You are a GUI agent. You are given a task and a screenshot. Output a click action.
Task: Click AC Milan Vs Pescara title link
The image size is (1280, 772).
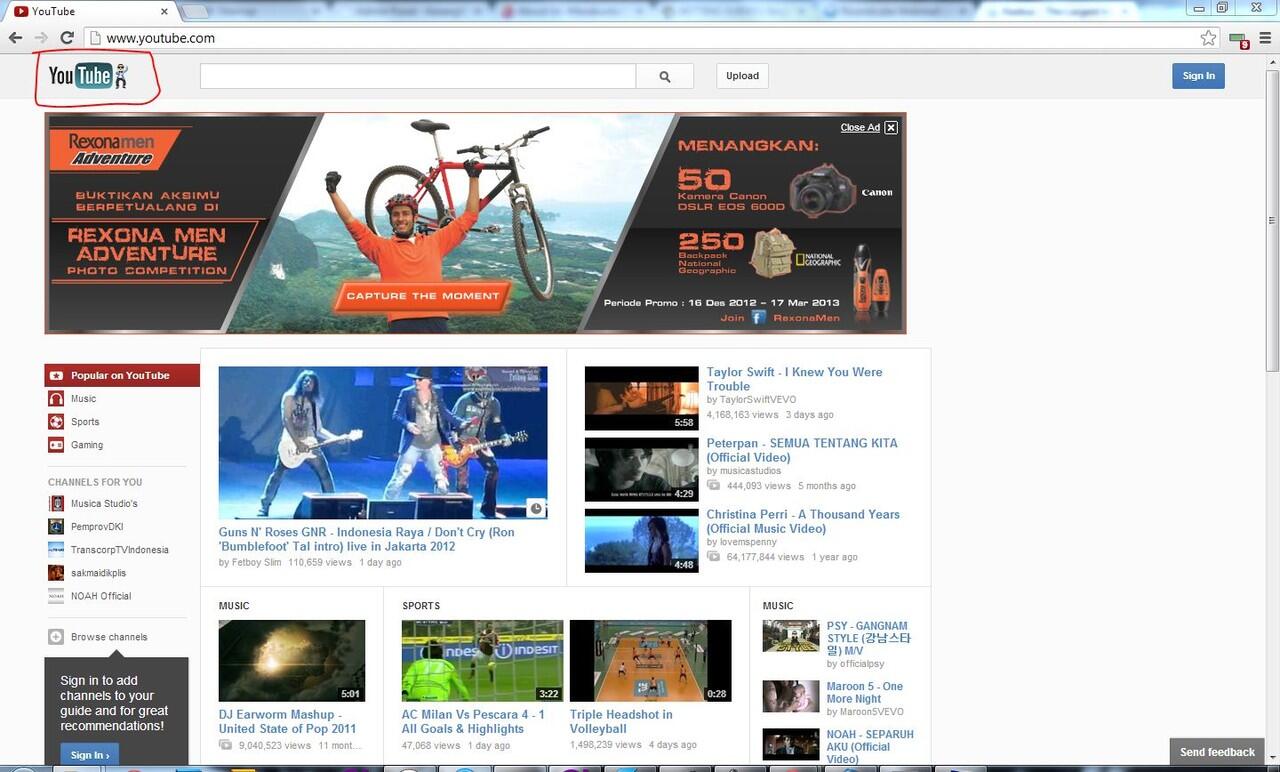click(x=473, y=721)
